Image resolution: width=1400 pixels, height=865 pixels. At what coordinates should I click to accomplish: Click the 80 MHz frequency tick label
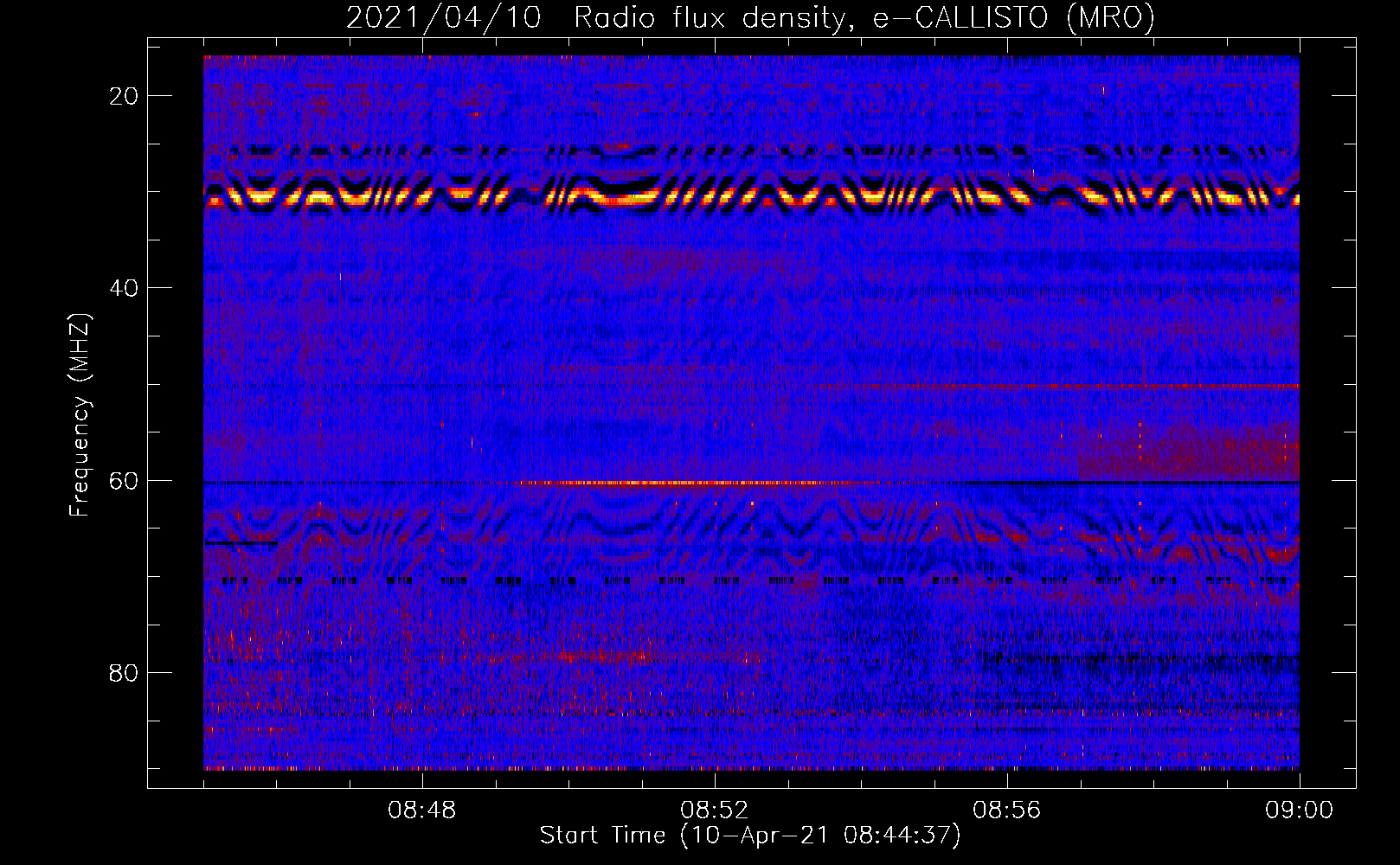[125, 672]
